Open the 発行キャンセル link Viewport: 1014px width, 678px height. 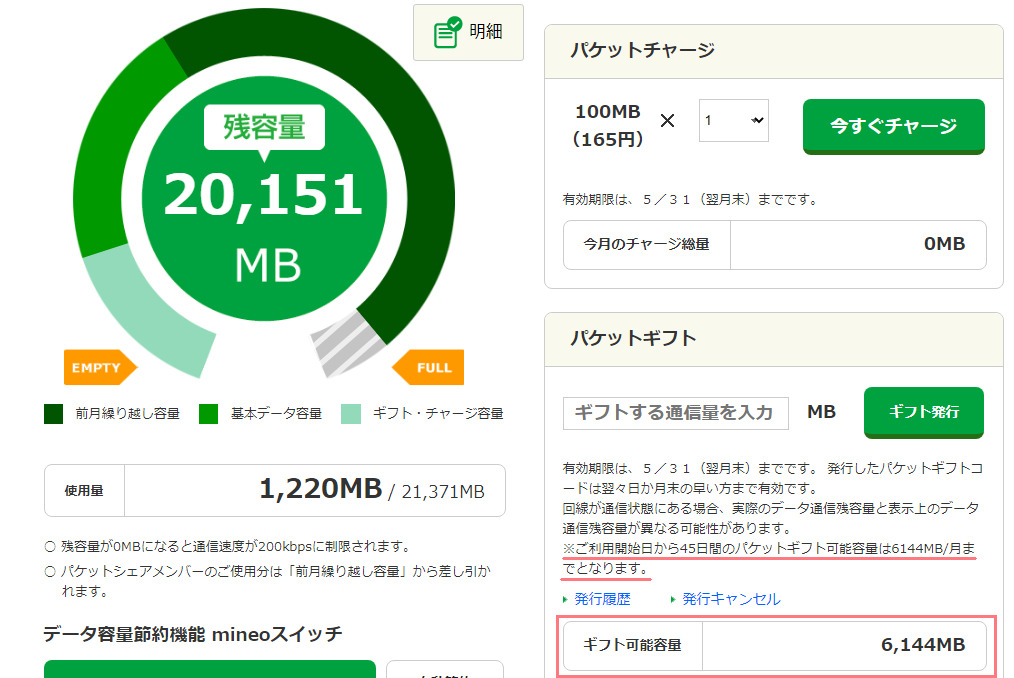tap(731, 599)
